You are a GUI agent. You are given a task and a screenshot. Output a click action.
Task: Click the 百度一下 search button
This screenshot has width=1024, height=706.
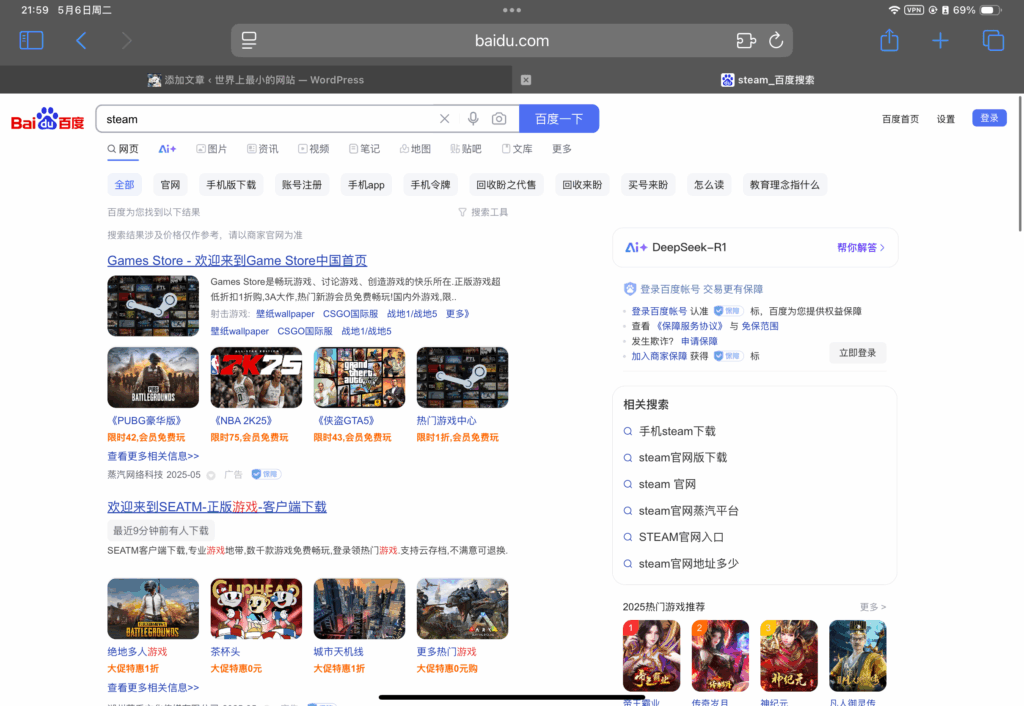[x=559, y=119]
